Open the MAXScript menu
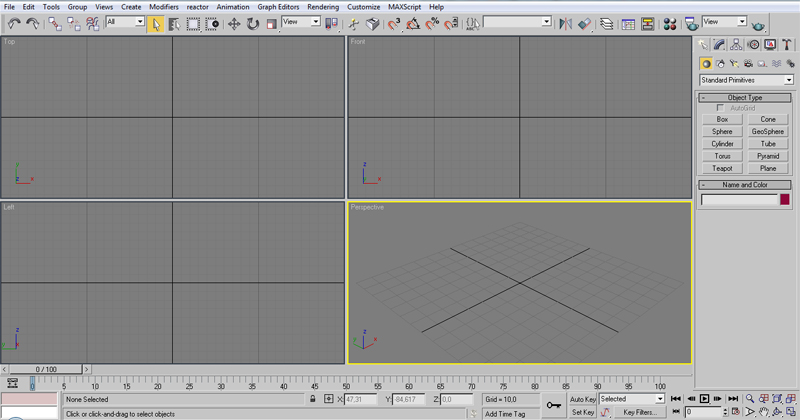The width and height of the screenshot is (800, 420). [x=405, y=7]
